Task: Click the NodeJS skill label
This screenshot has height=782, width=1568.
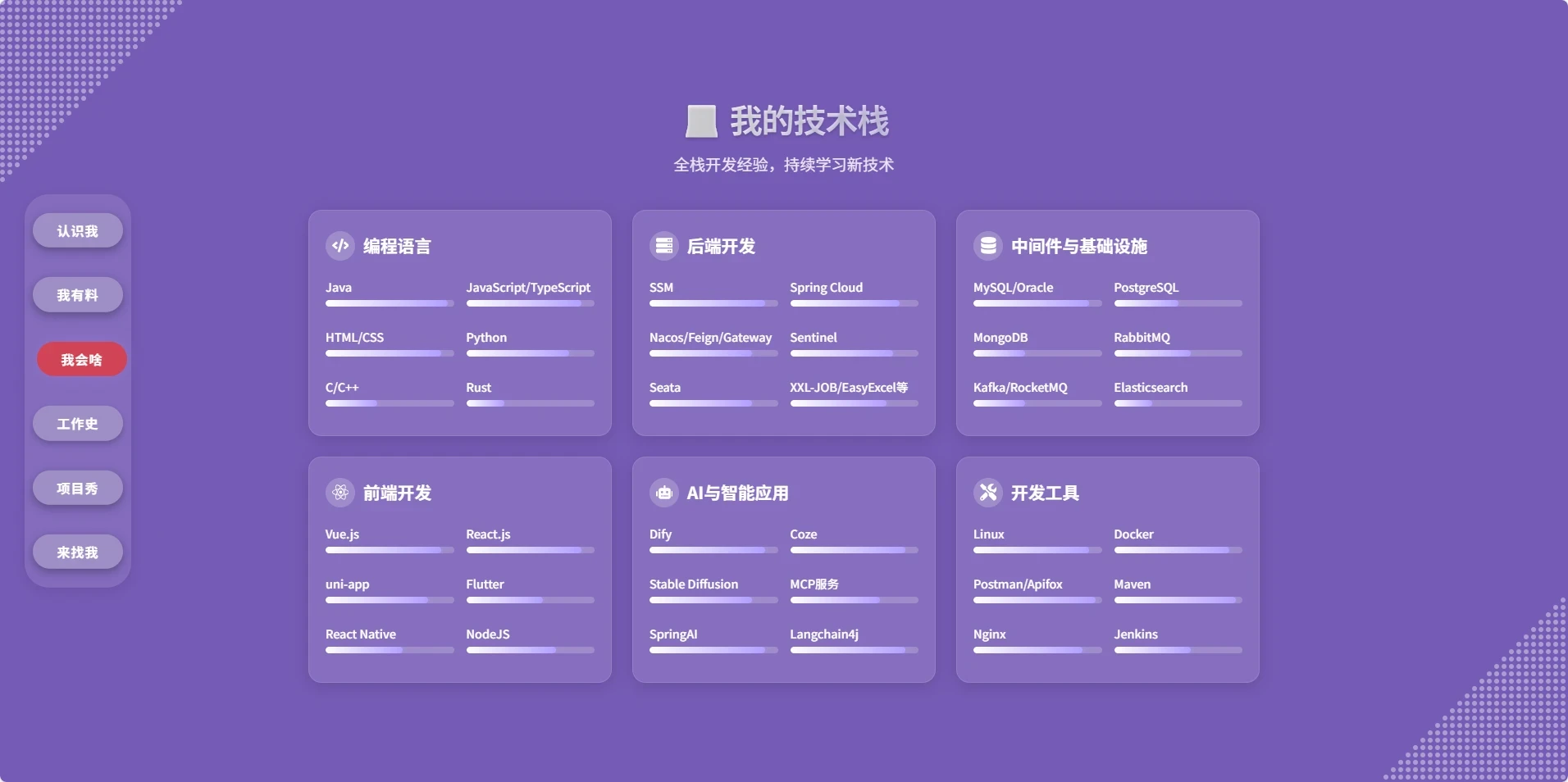Action: pos(488,634)
